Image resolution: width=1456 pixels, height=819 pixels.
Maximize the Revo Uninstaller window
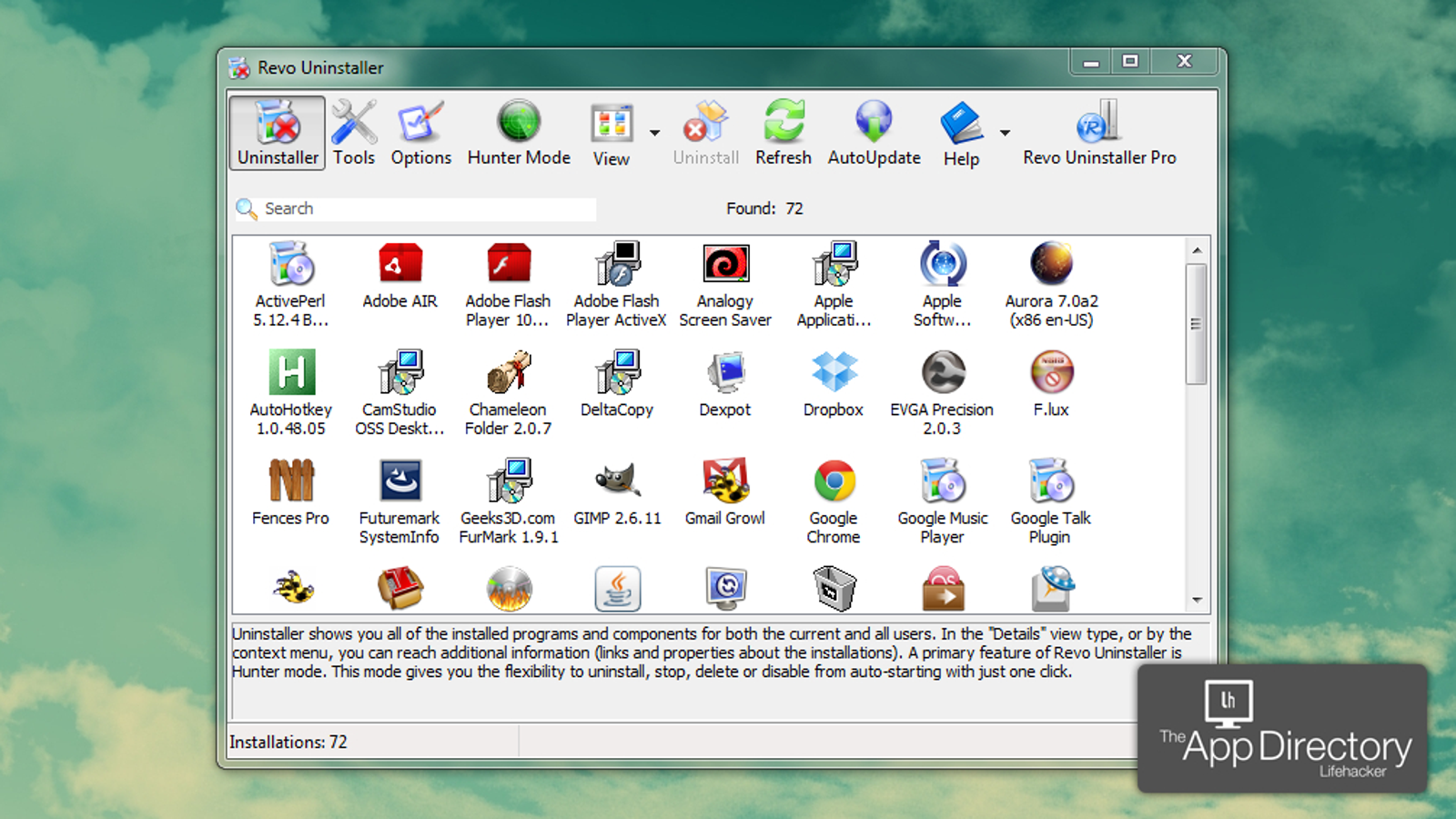pyautogui.click(x=1130, y=62)
